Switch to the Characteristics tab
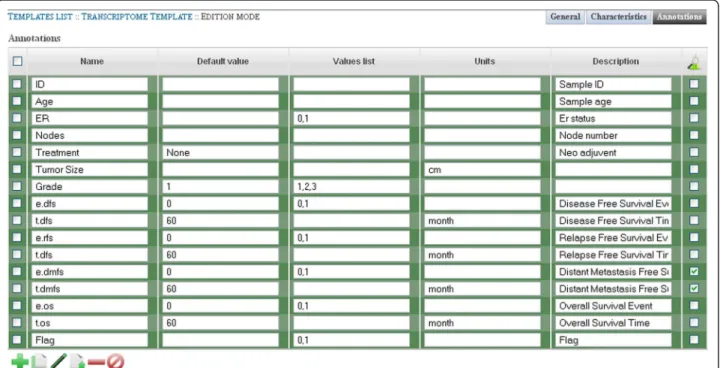 tap(619, 17)
